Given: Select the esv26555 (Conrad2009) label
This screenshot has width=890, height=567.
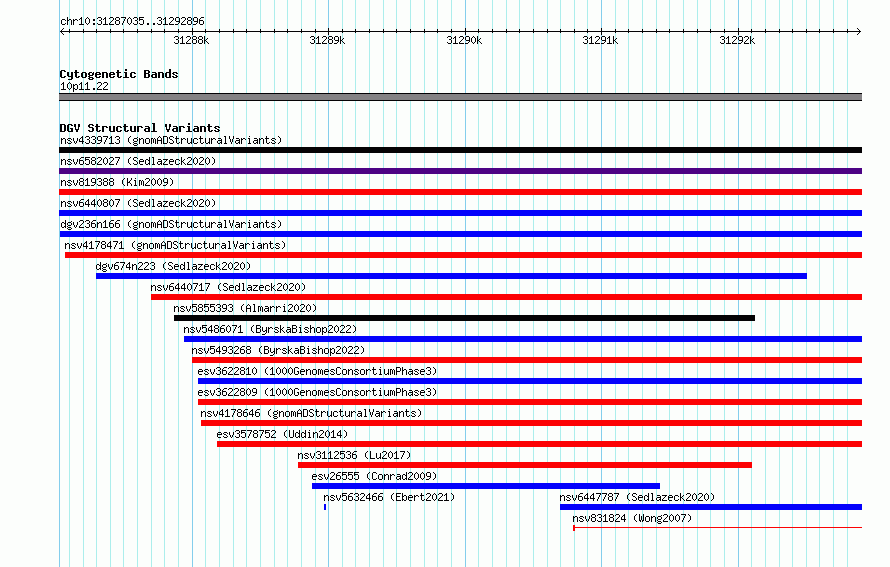Looking at the screenshot, I should 374,476.
